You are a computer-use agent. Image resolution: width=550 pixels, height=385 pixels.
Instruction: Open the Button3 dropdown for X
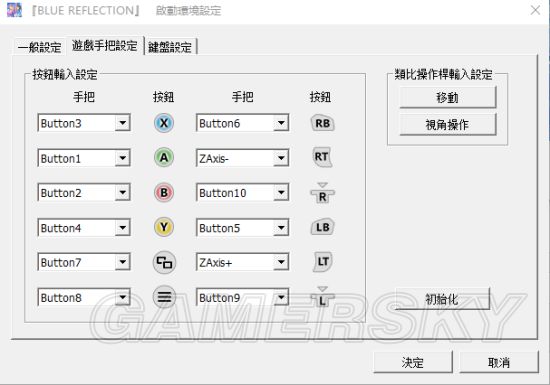122,123
